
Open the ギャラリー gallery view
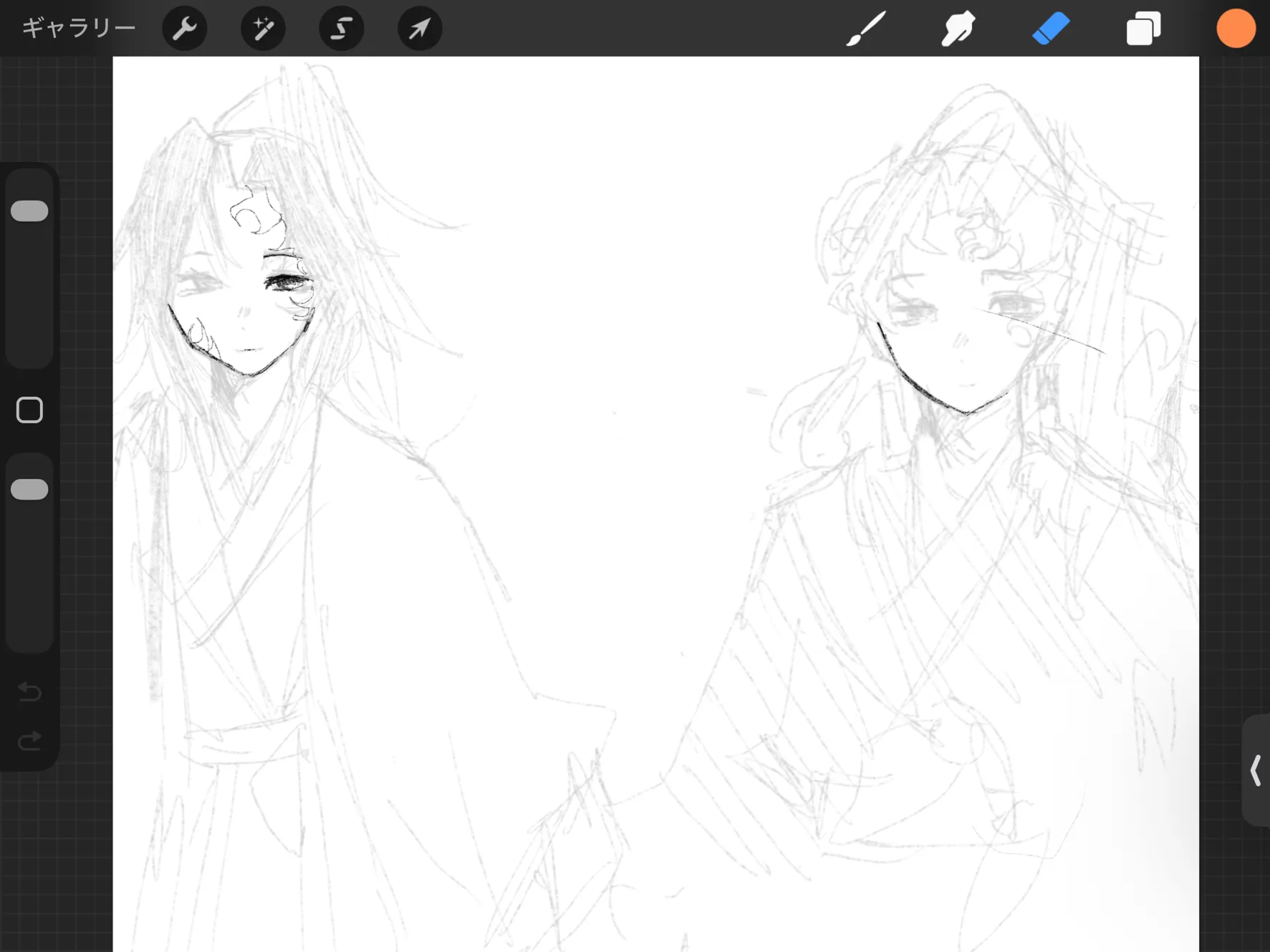click(79, 28)
